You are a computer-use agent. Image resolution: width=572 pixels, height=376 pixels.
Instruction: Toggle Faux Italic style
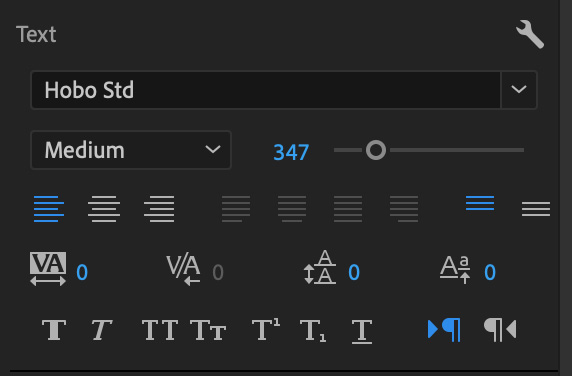tap(101, 330)
